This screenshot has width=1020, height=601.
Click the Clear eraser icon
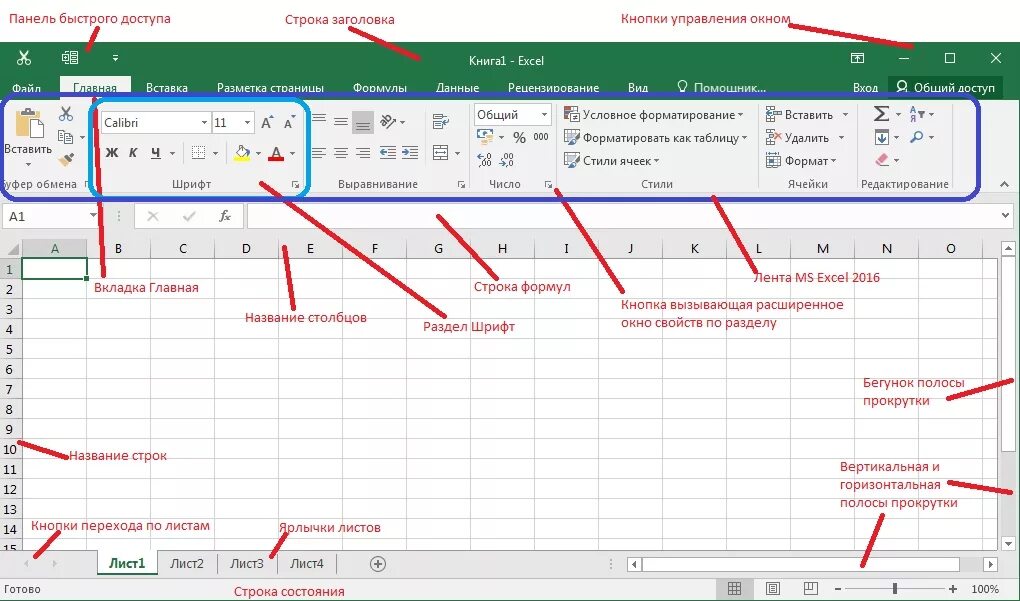pos(881,159)
